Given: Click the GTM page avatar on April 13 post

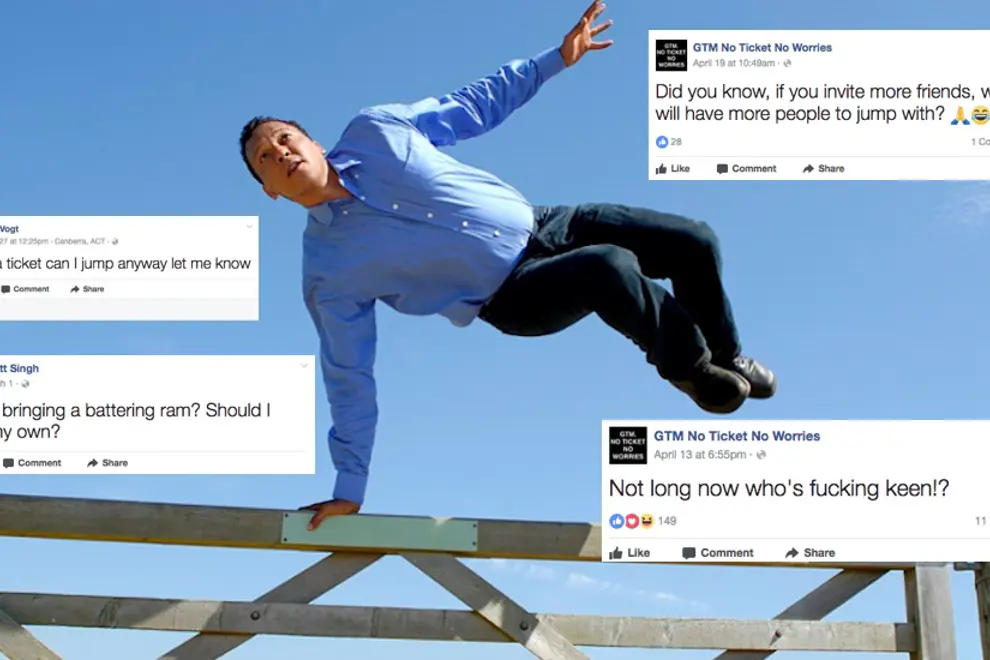Looking at the screenshot, I should (628, 445).
